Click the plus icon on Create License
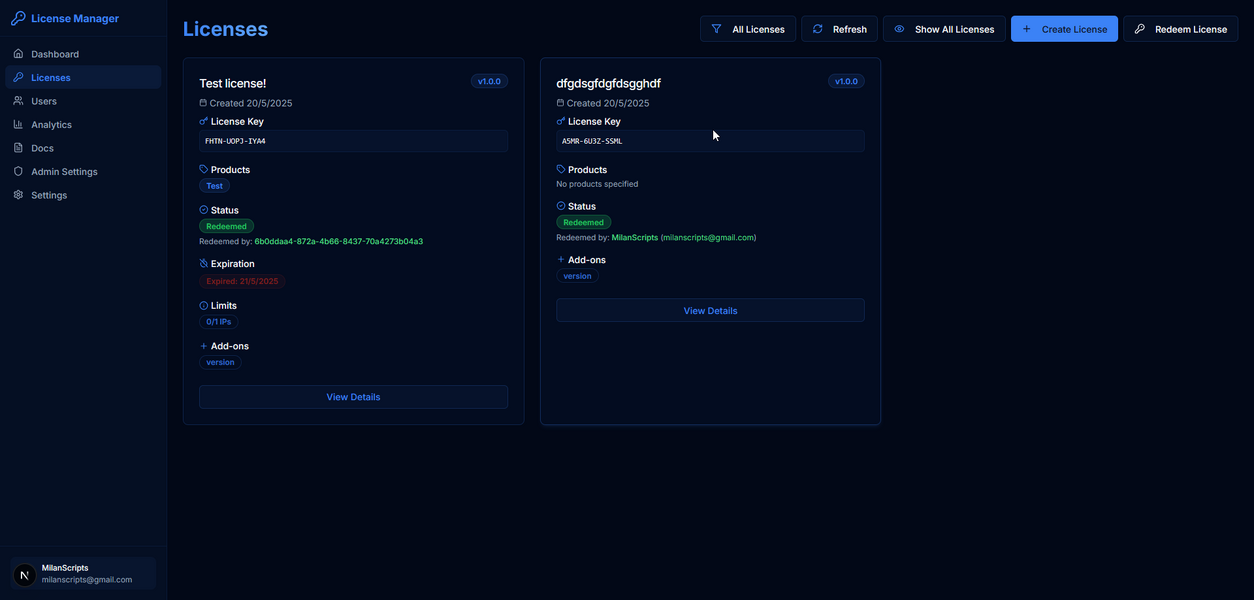 pos(1026,29)
